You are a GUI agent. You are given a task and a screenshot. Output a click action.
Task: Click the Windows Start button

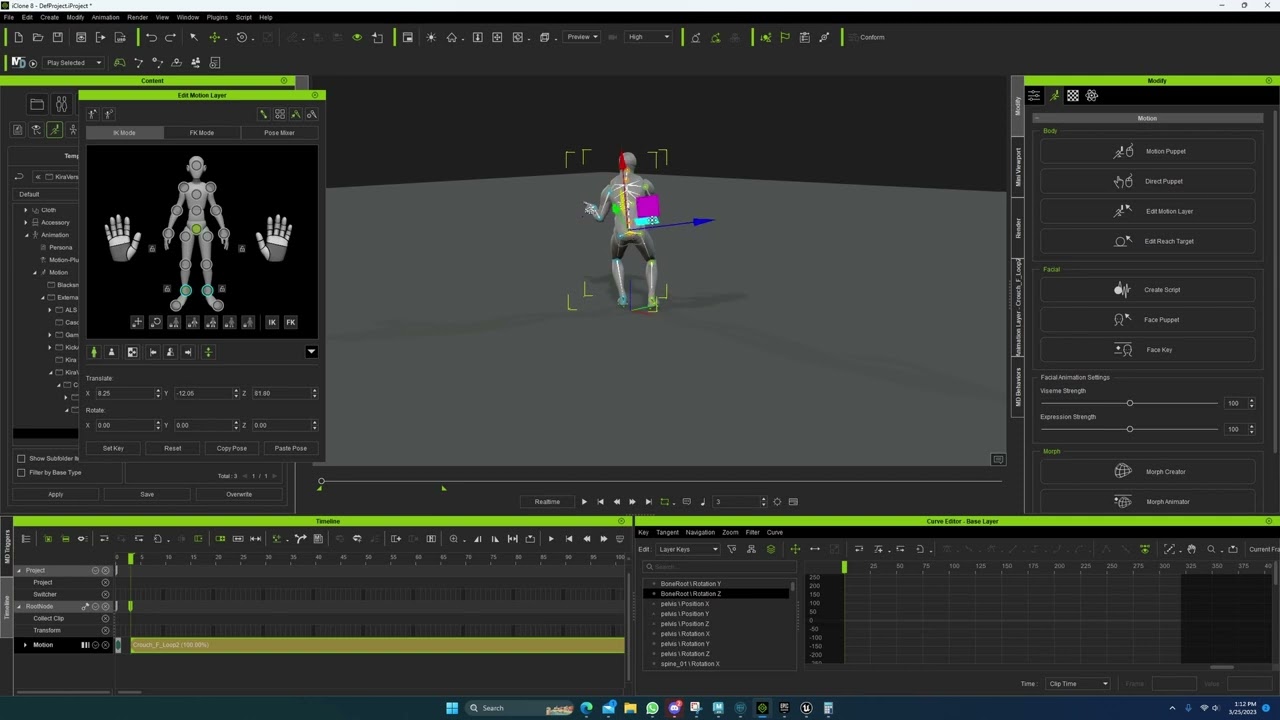click(452, 708)
